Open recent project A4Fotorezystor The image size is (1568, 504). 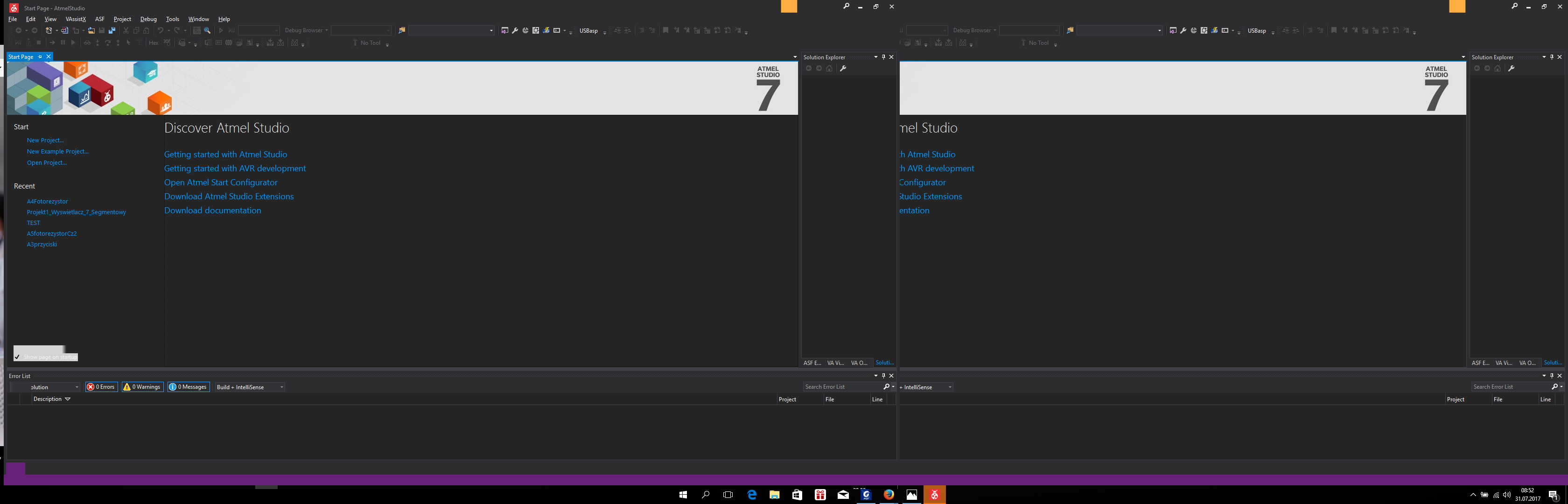48,202
